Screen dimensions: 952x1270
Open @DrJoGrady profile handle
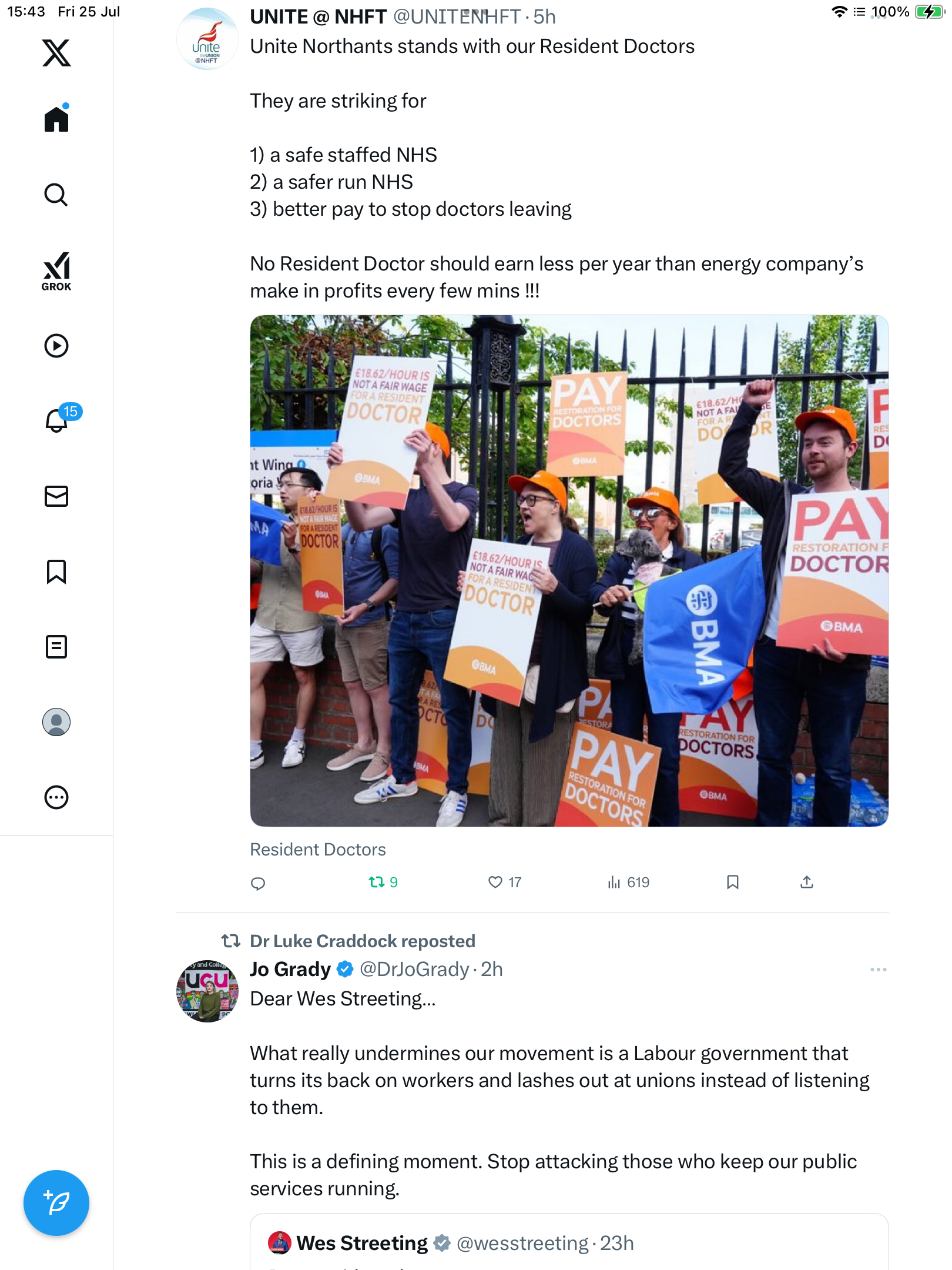click(414, 969)
